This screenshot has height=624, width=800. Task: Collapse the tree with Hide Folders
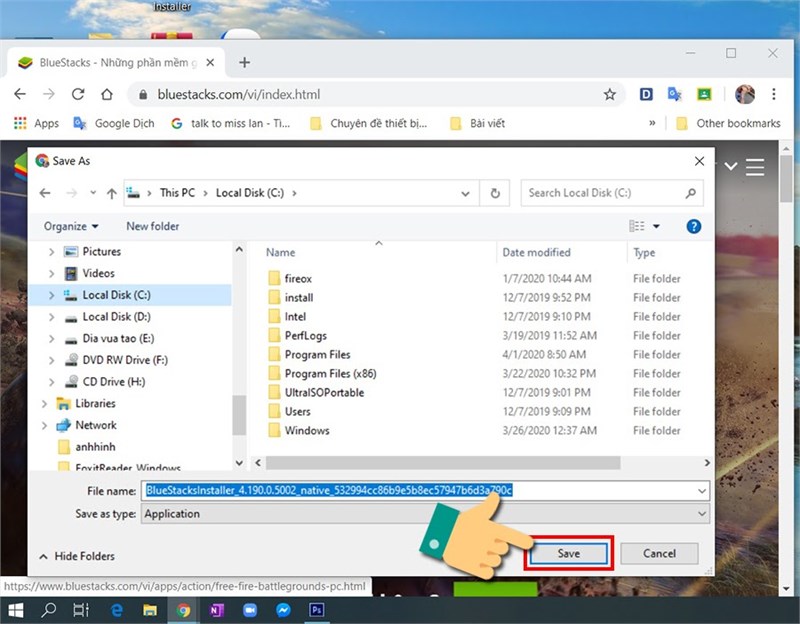pyautogui.click(x=77, y=556)
